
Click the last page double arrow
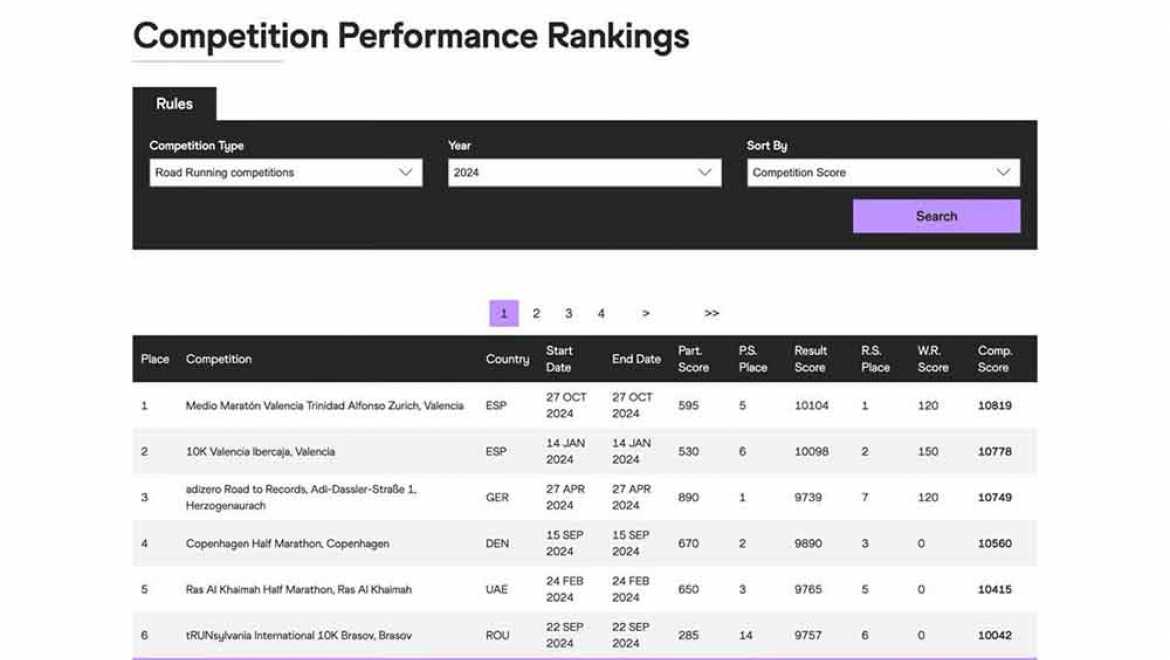(x=711, y=313)
